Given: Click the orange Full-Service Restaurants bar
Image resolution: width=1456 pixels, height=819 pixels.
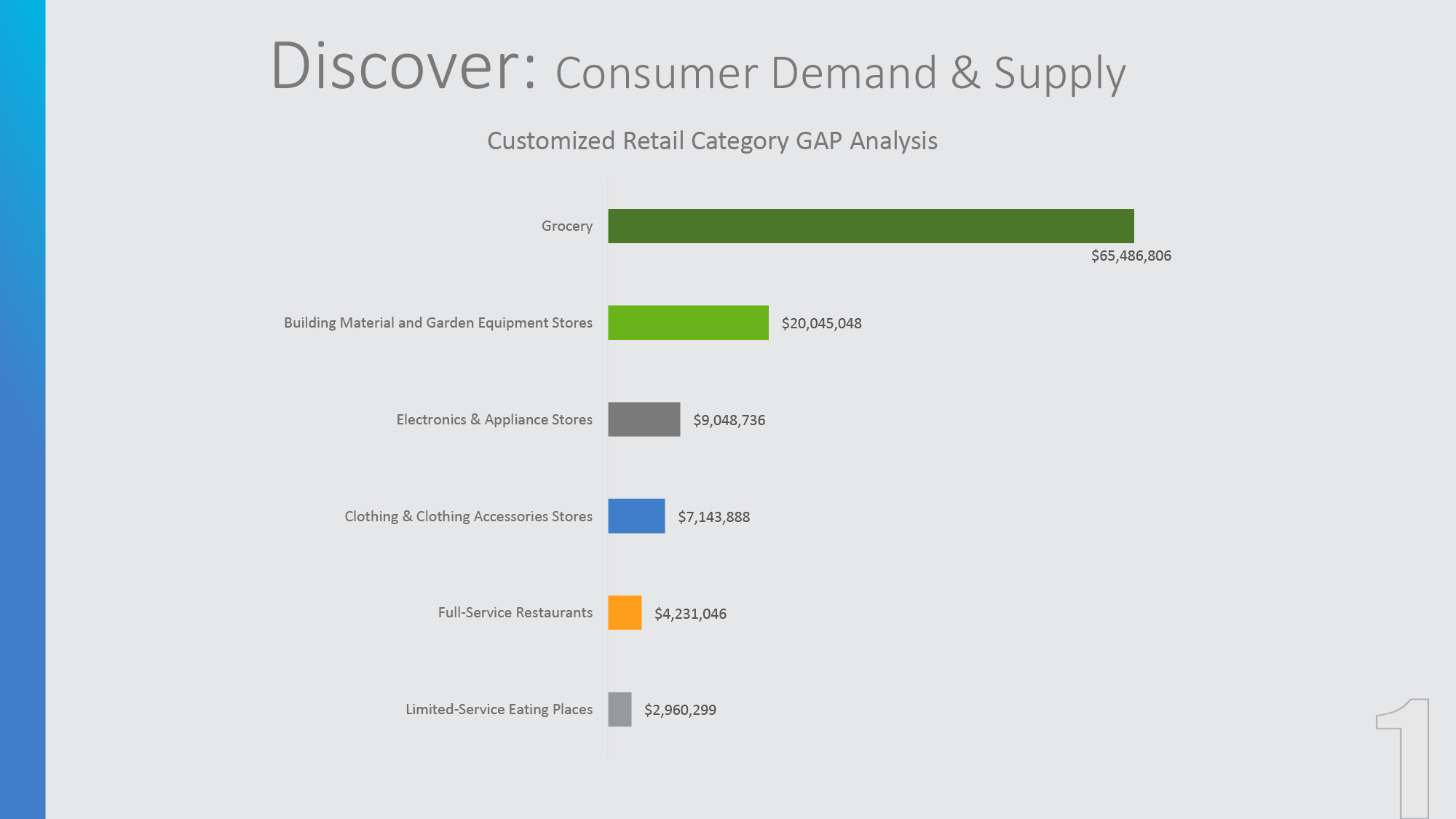Looking at the screenshot, I should coord(625,612).
